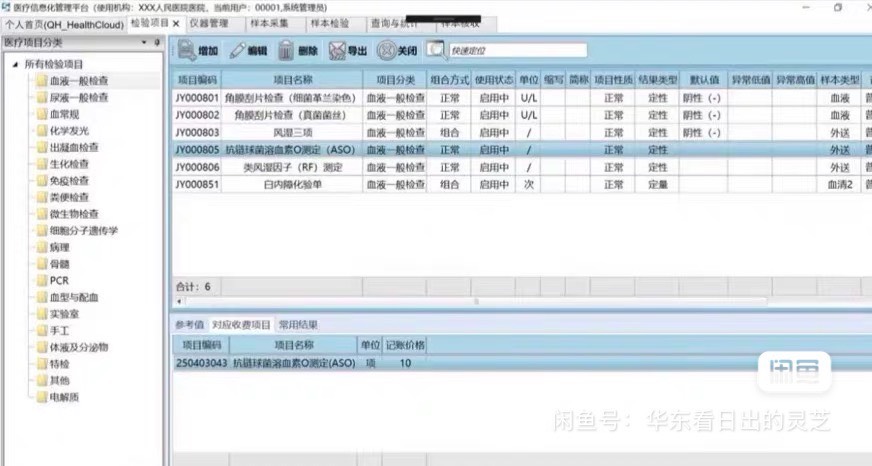
Task: Sort by the 默认值 column header
Action: pyautogui.click(x=703, y=80)
